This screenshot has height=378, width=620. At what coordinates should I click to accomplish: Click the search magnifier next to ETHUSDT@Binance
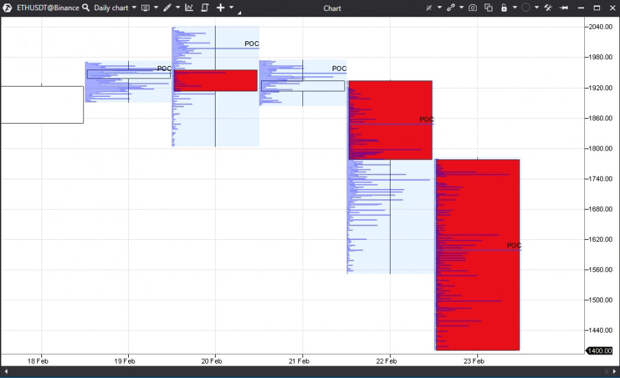click(x=85, y=8)
